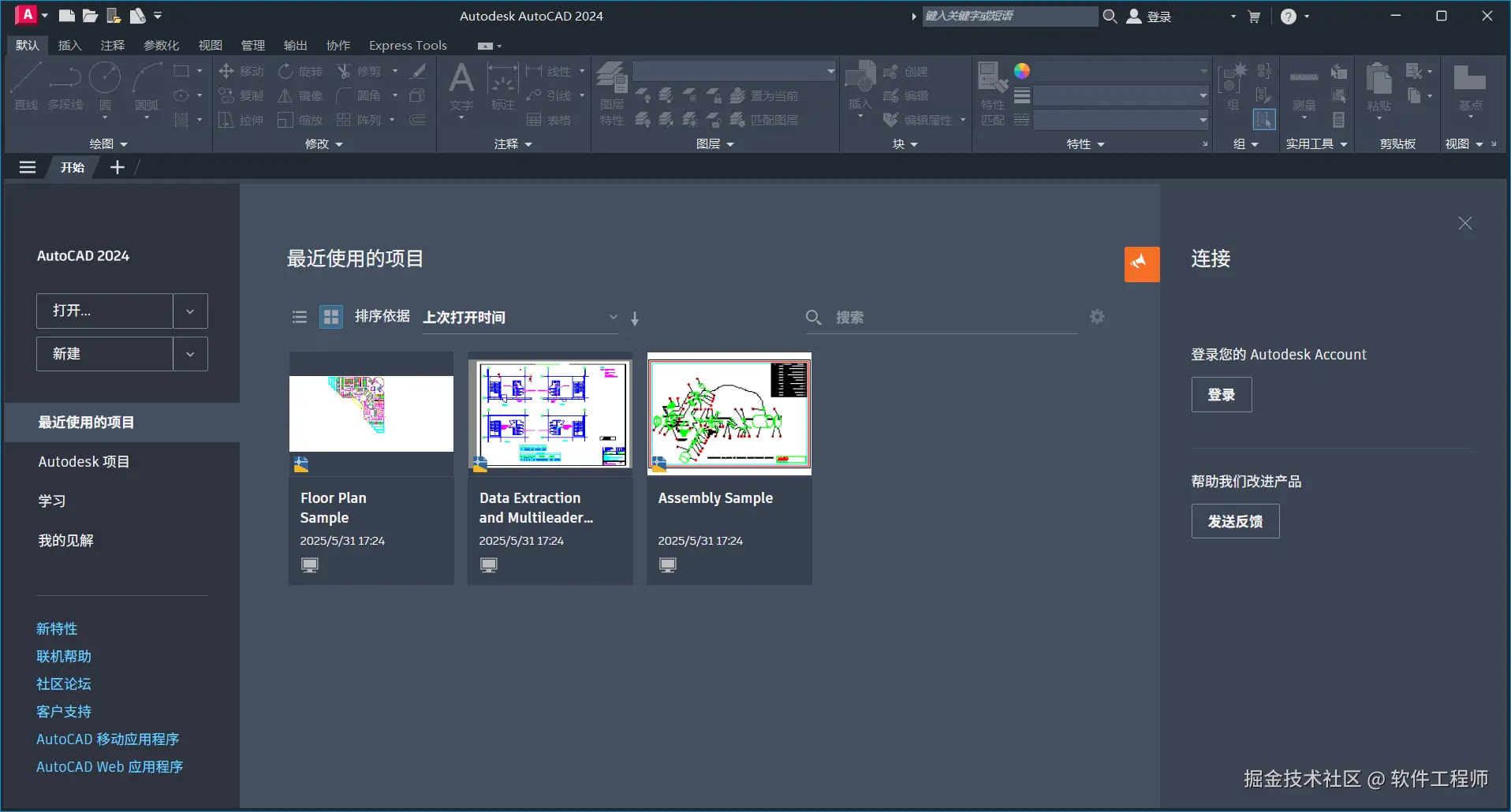Open the hamburger menu left of 开始 tab
Image resolution: width=1511 pixels, height=812 pixels.
(28, 167)
